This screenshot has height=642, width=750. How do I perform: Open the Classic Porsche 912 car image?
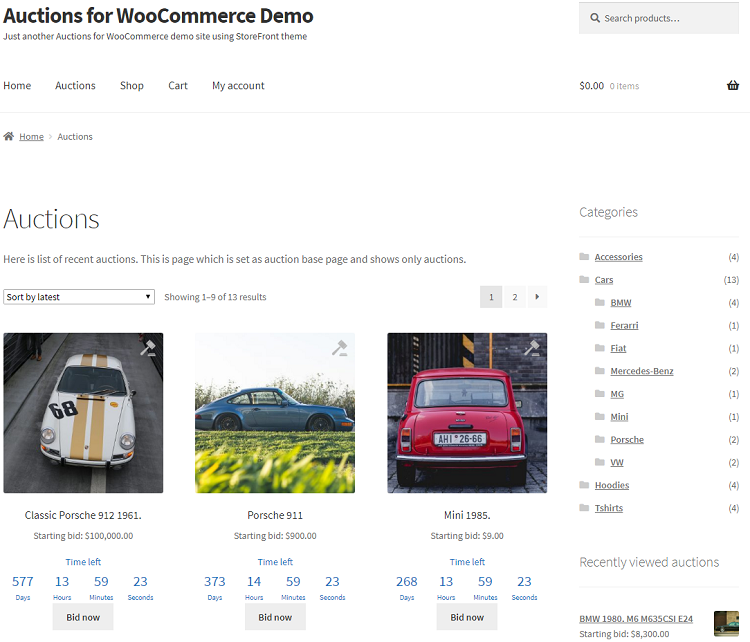83,413
